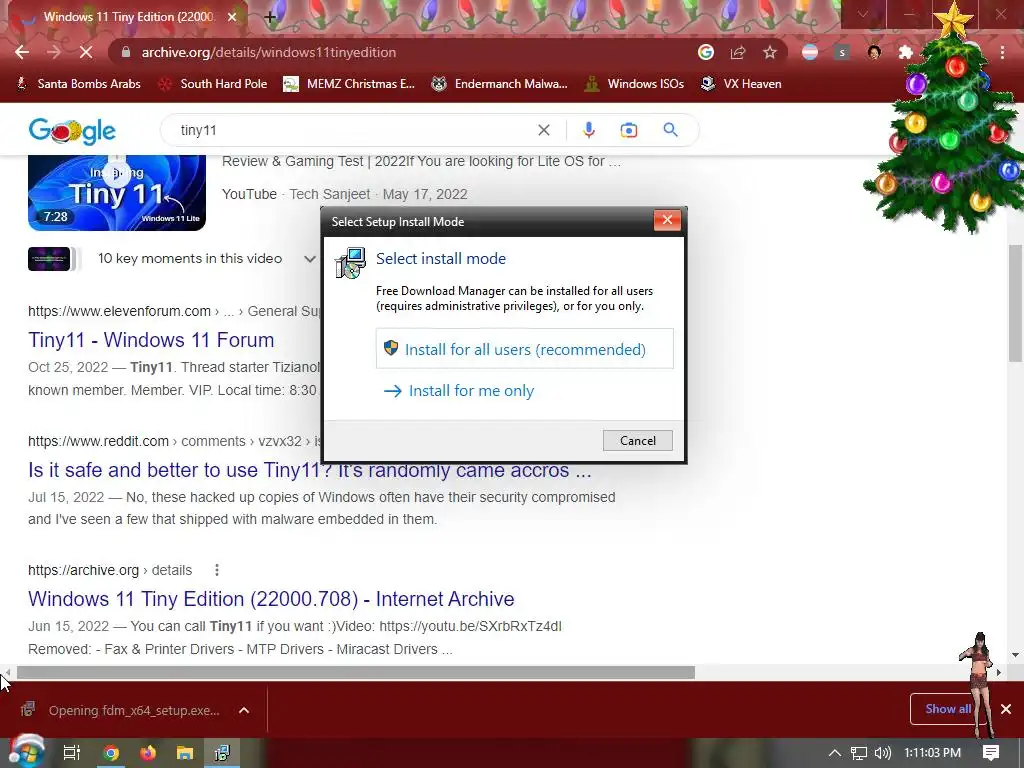
Task: Click the FDM setup taskbar icon
Action: click(222, 753)
